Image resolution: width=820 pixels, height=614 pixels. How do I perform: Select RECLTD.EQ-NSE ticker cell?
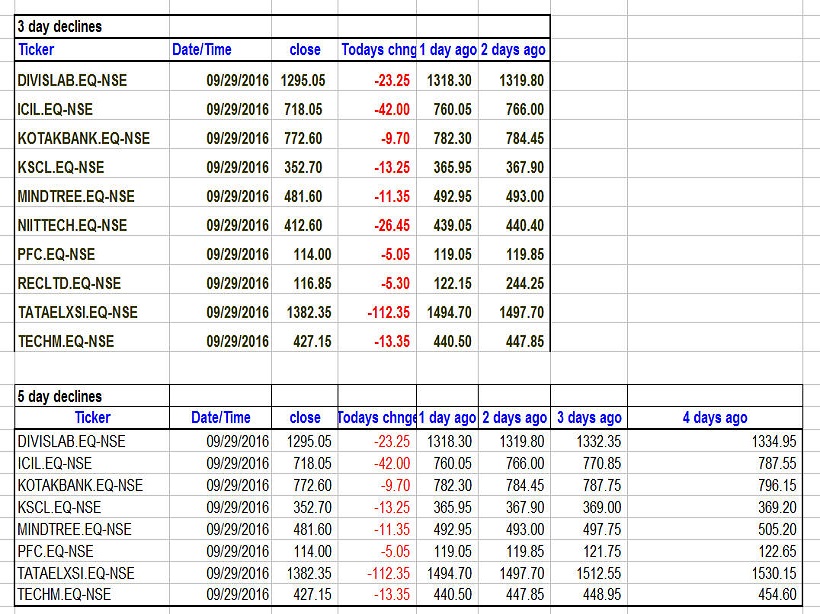[69, 283]
